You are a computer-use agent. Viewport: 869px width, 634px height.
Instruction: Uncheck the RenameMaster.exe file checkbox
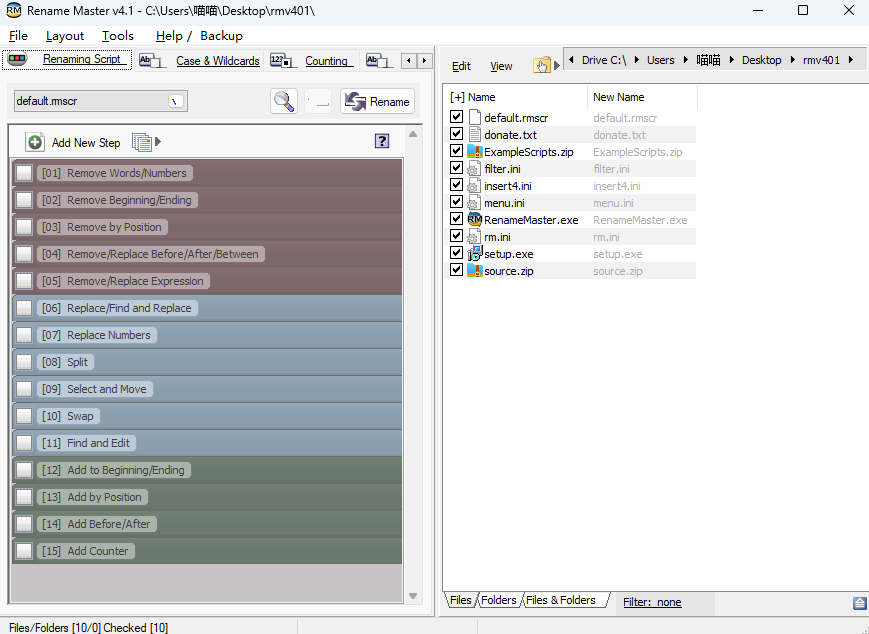pyautogui.click(x=456, y=218)
